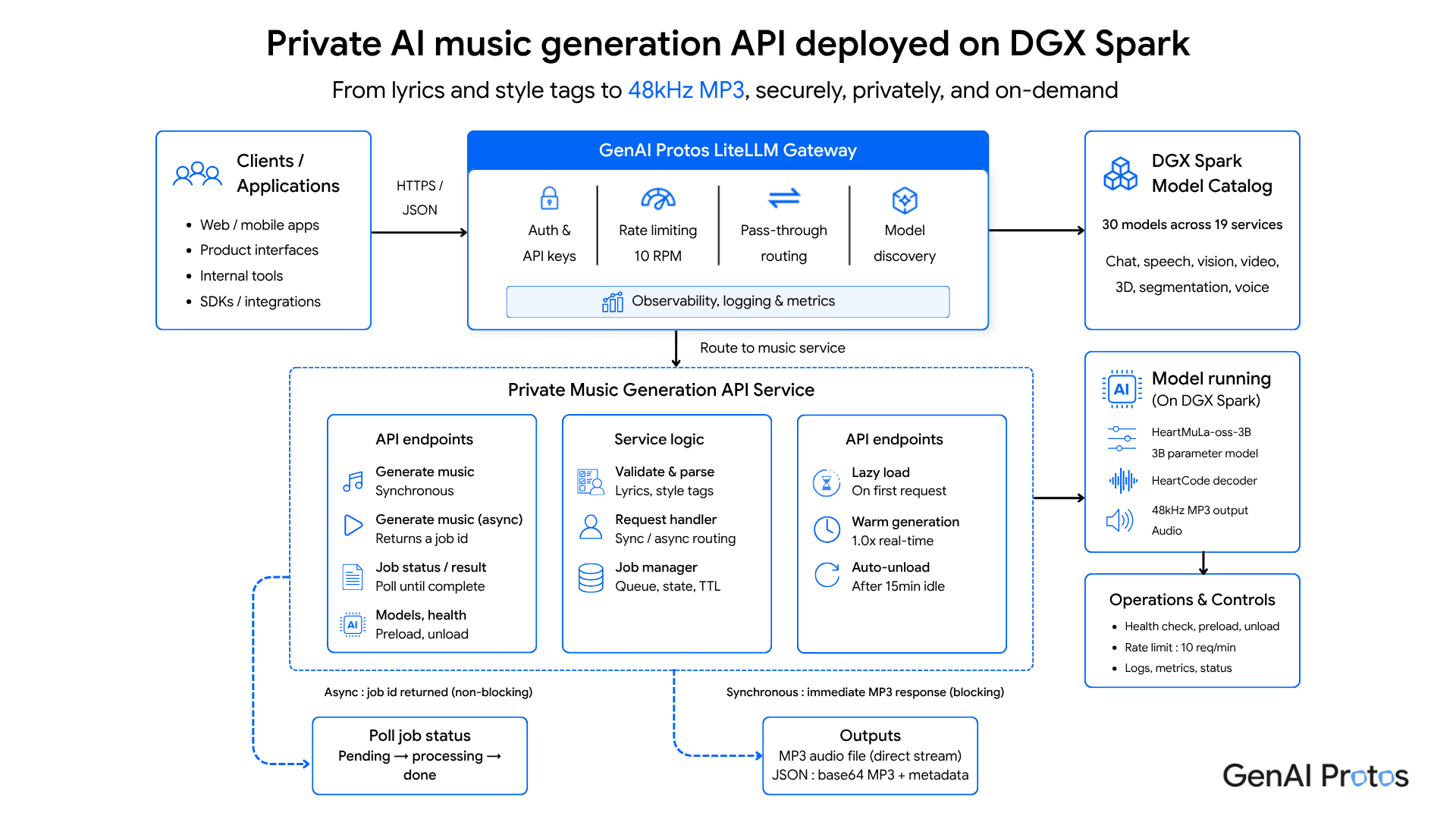Click the 'On first request' text

[899, 491]
